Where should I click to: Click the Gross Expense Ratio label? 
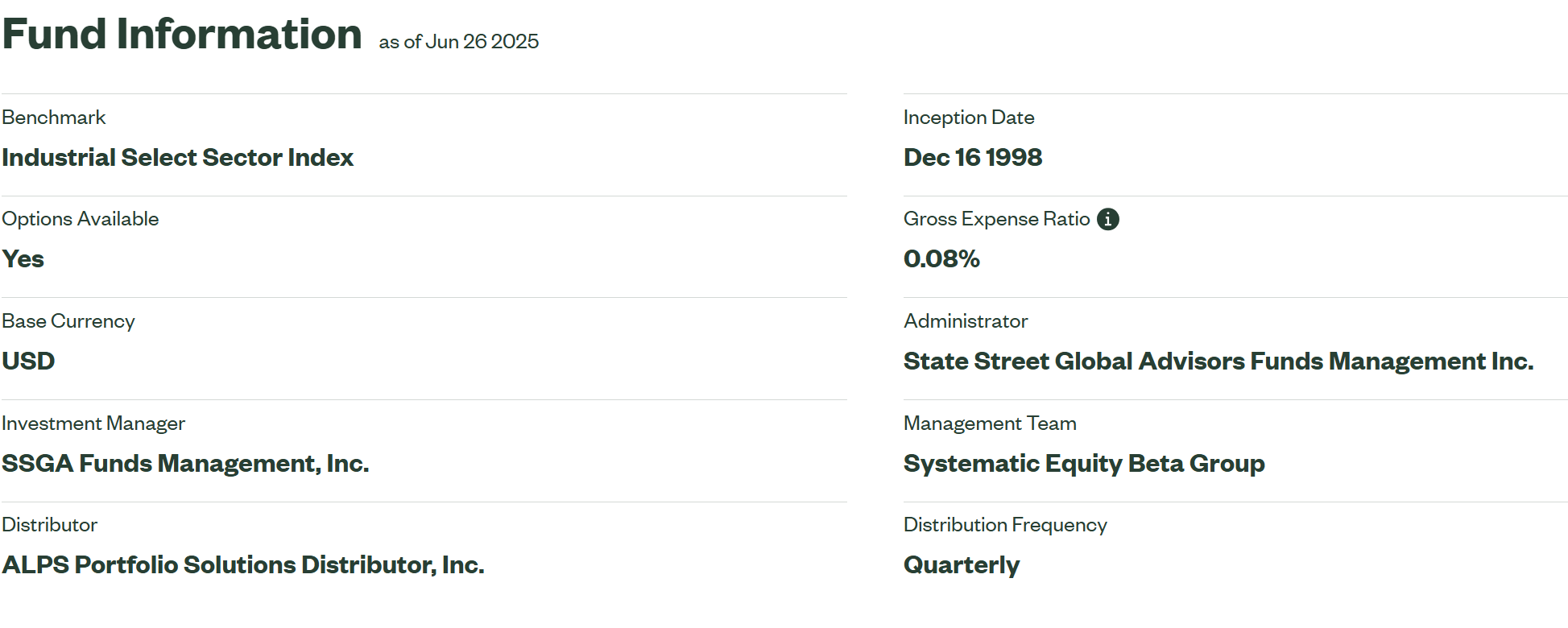pyautogui.click(x=997, y=219)
